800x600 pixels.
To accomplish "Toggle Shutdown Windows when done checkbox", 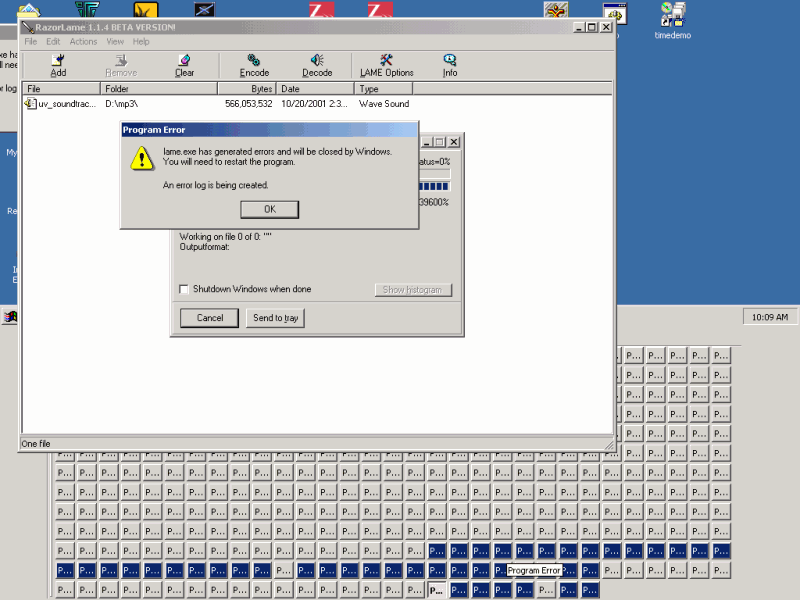I will 184,289.
